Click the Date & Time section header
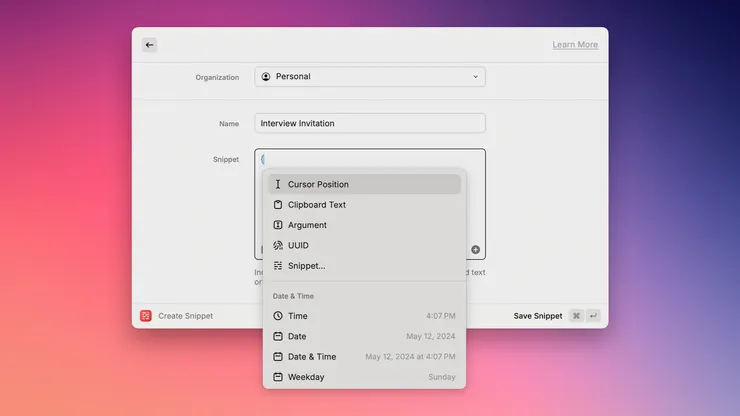 pos(293,296)
